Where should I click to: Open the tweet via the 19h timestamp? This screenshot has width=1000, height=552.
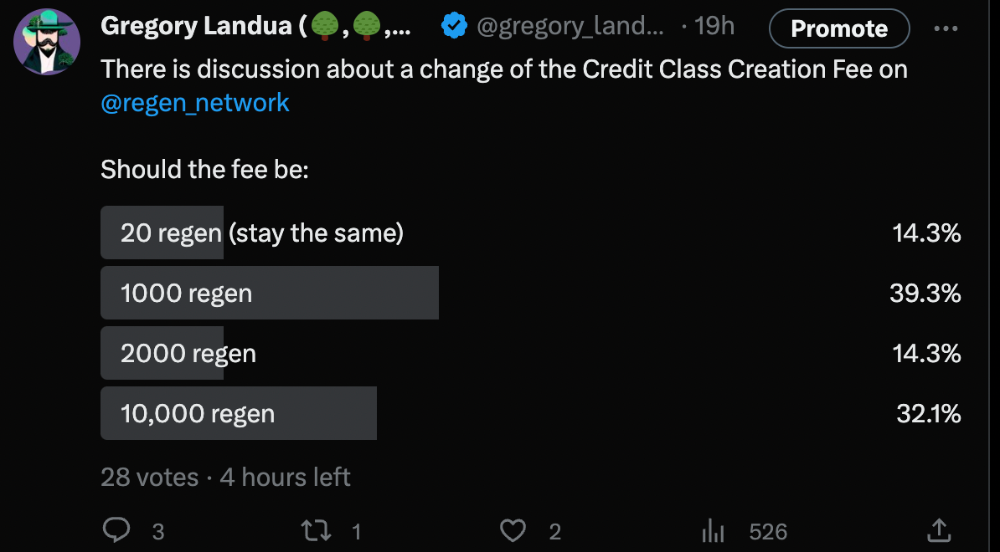(x=714, y=27)
